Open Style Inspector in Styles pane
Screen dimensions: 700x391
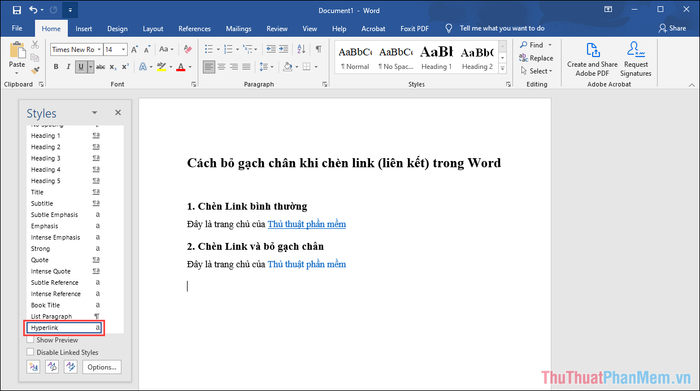(52, 367)
